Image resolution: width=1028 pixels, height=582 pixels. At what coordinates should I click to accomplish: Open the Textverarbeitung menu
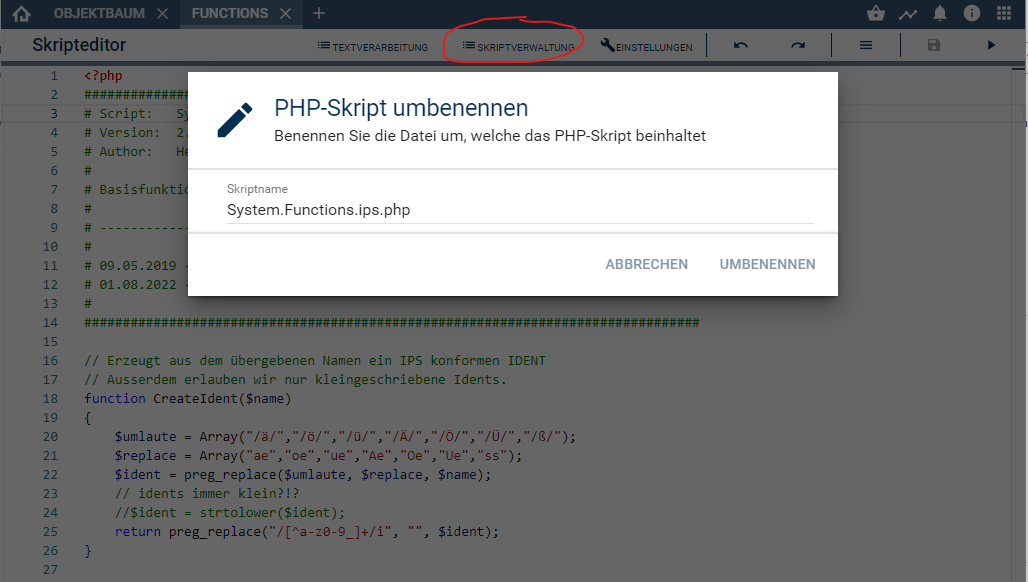(x=372, y=47)
